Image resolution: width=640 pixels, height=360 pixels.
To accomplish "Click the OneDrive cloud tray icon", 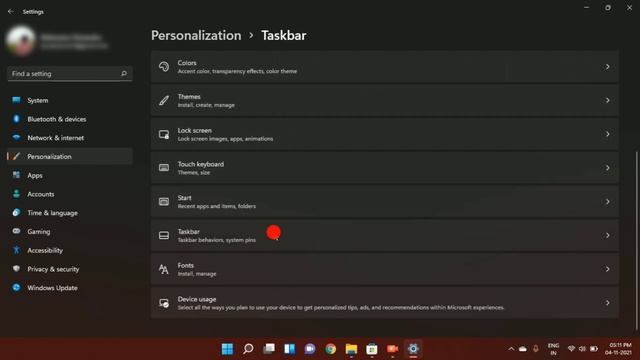I will [x=523, y=349].
